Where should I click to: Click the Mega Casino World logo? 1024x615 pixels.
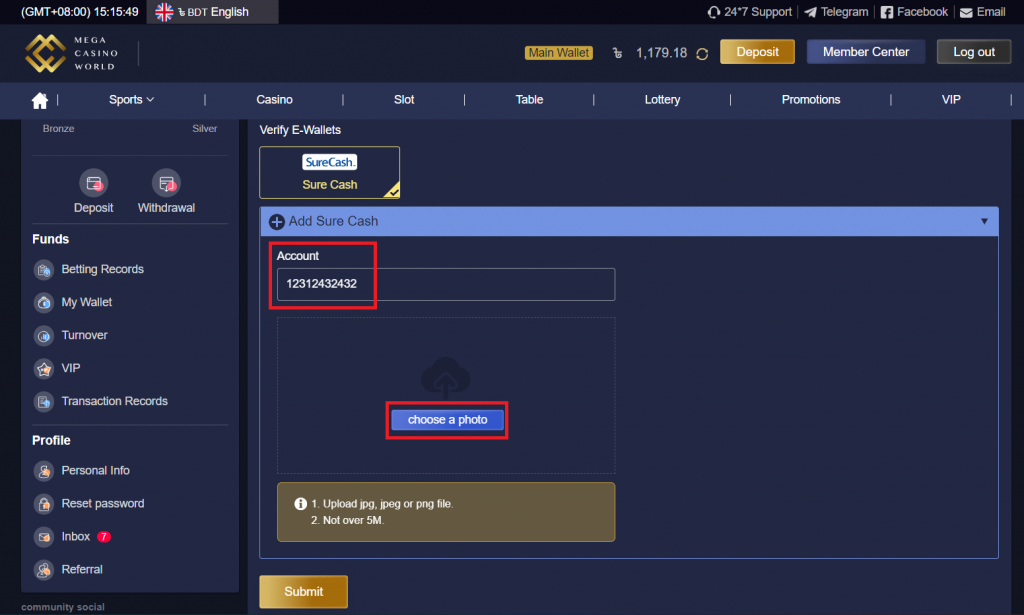click(72, 53)
